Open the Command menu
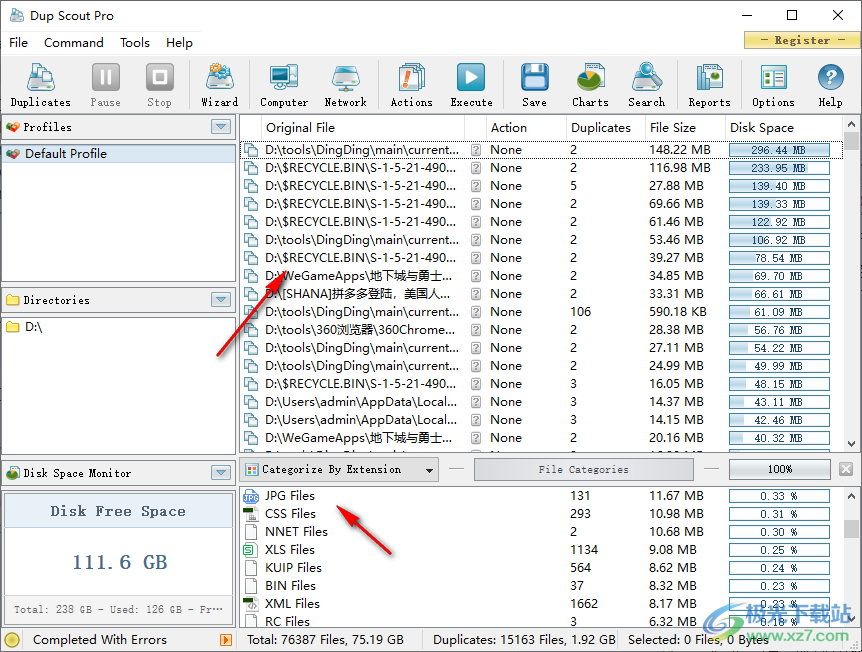Screen dimensions: 862x652 (x=74, y=43)
